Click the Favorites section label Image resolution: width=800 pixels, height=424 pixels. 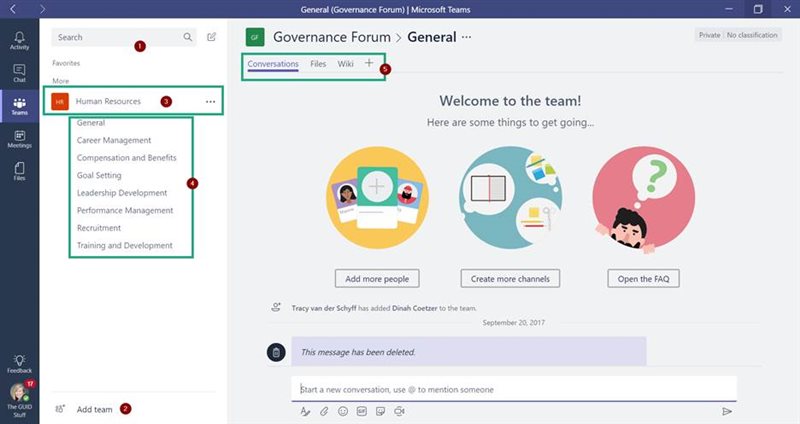66,63
